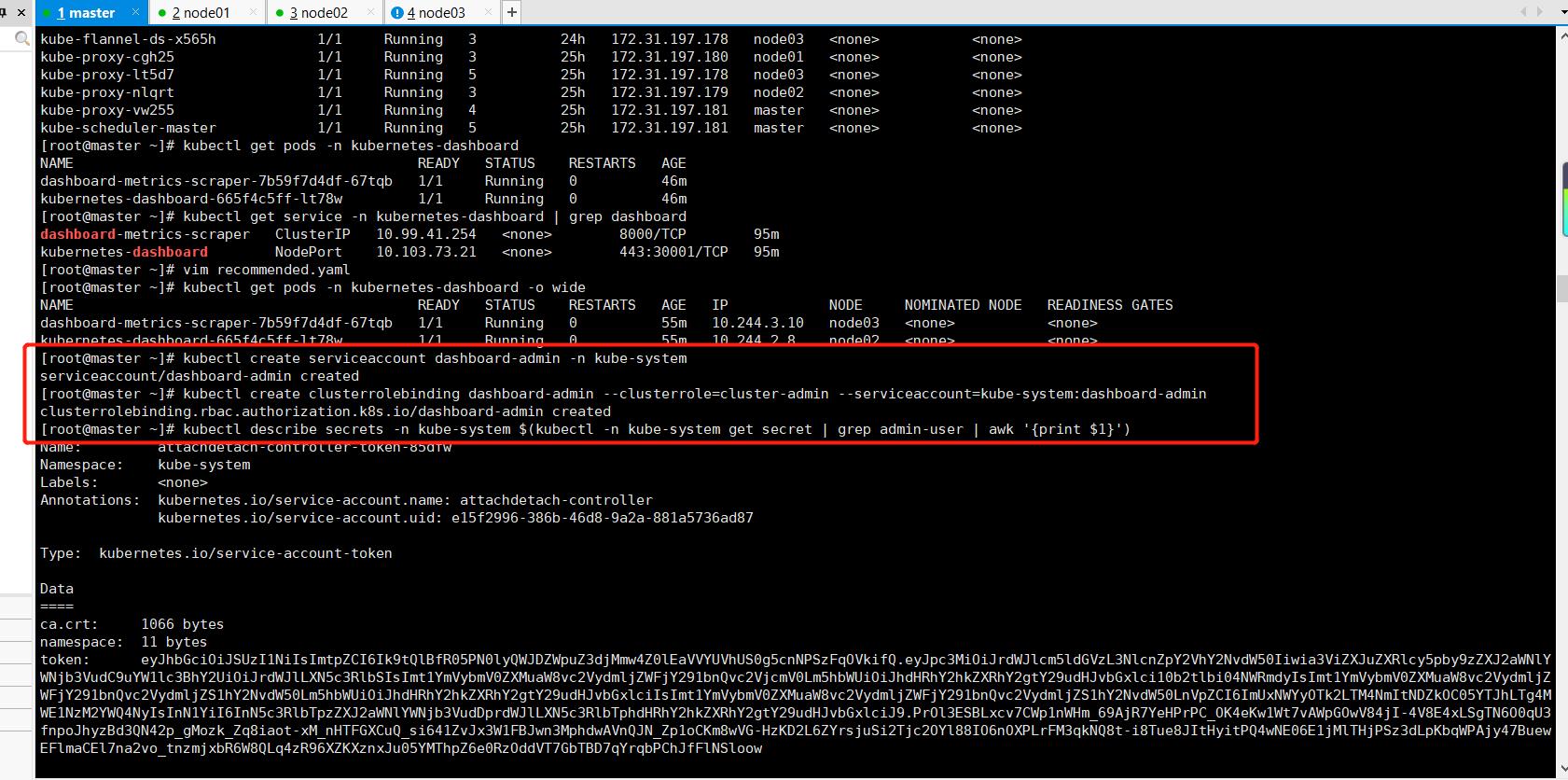Open a new session tab with the plus button

[x=511, y=12]
